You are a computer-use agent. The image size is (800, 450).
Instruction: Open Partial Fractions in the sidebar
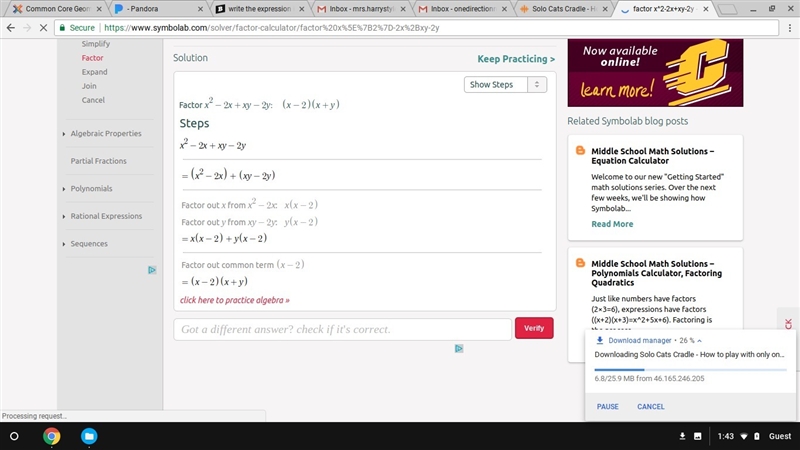click(x=98, y=161)
